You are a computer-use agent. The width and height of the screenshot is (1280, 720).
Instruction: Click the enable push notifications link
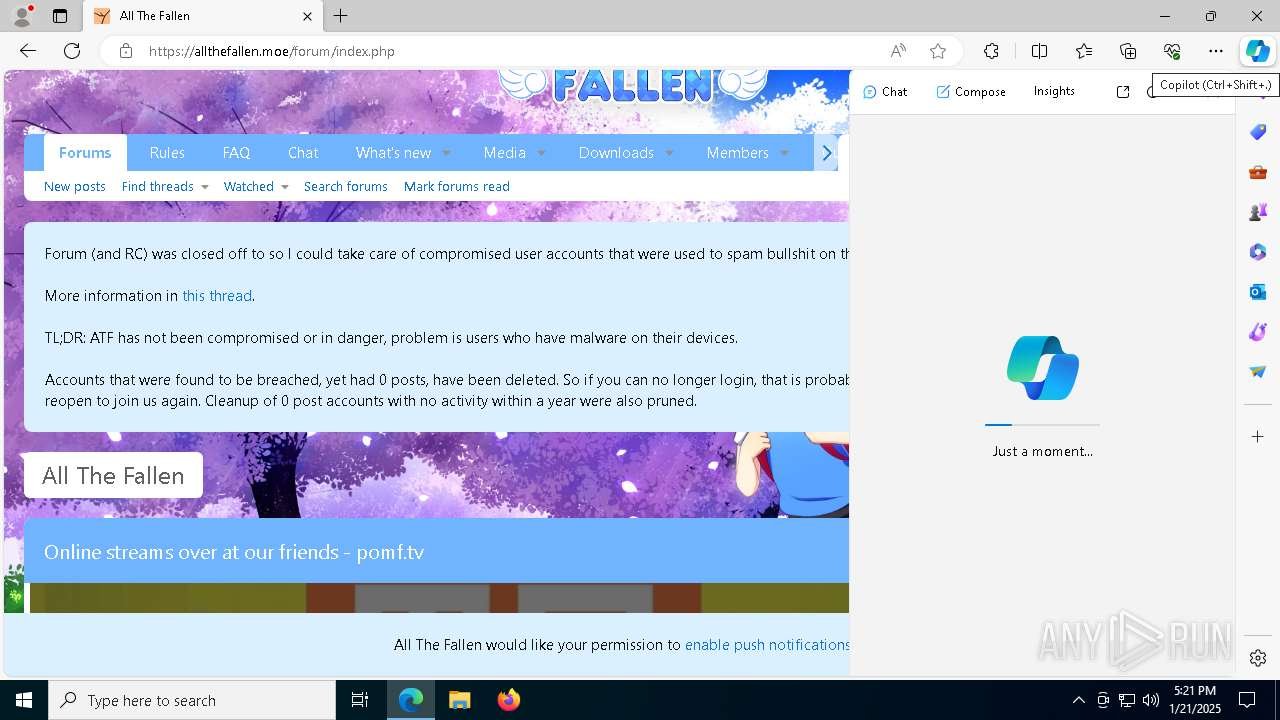point(767,645)
